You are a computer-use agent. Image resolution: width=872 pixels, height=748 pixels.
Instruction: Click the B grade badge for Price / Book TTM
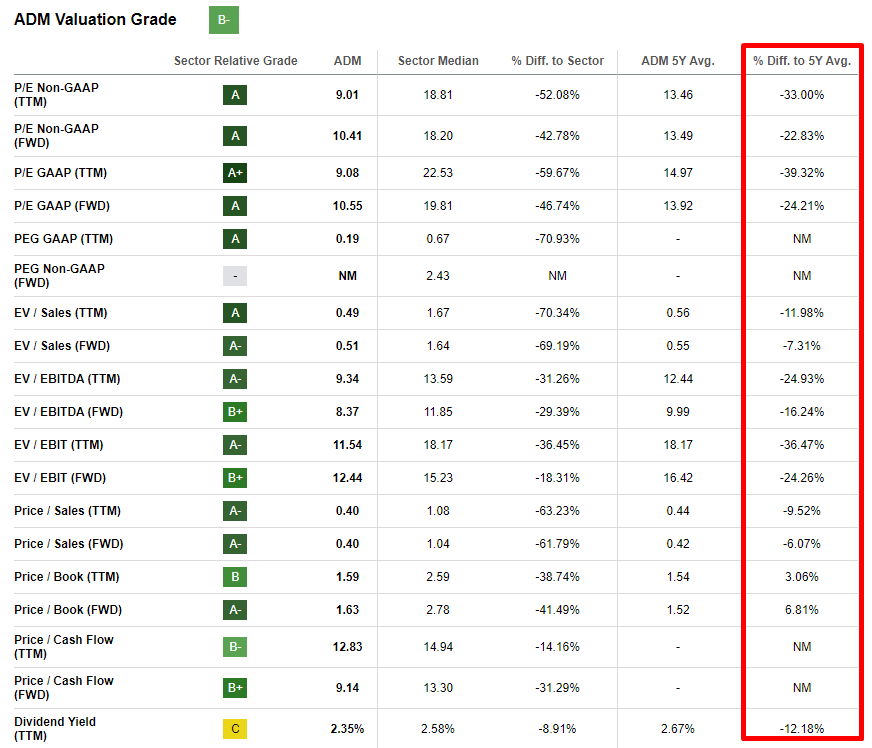coord(234,577)
